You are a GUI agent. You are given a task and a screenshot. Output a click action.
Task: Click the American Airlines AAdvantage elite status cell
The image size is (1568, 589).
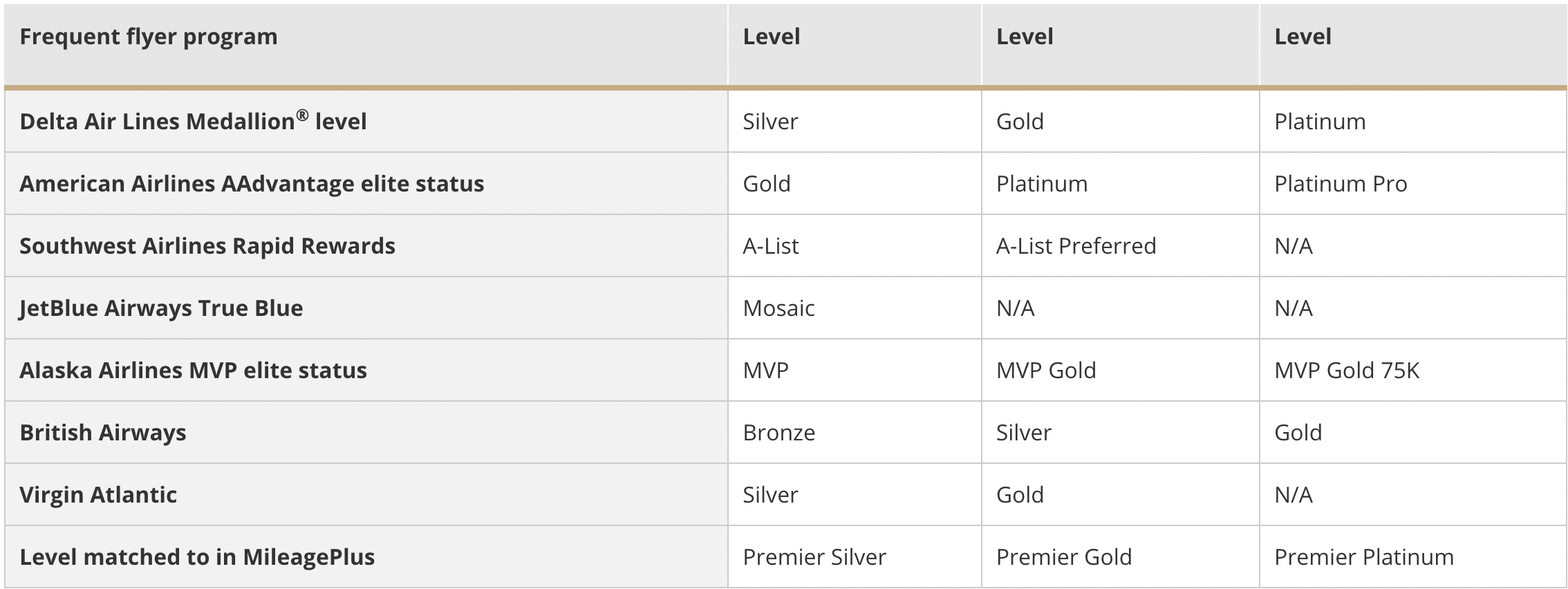tap(366, 183)
